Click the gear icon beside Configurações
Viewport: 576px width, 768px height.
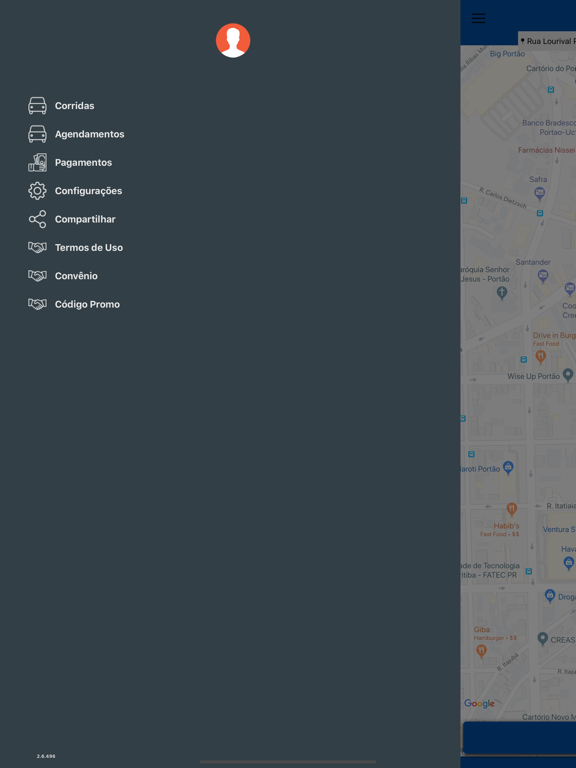pos(37,191)
